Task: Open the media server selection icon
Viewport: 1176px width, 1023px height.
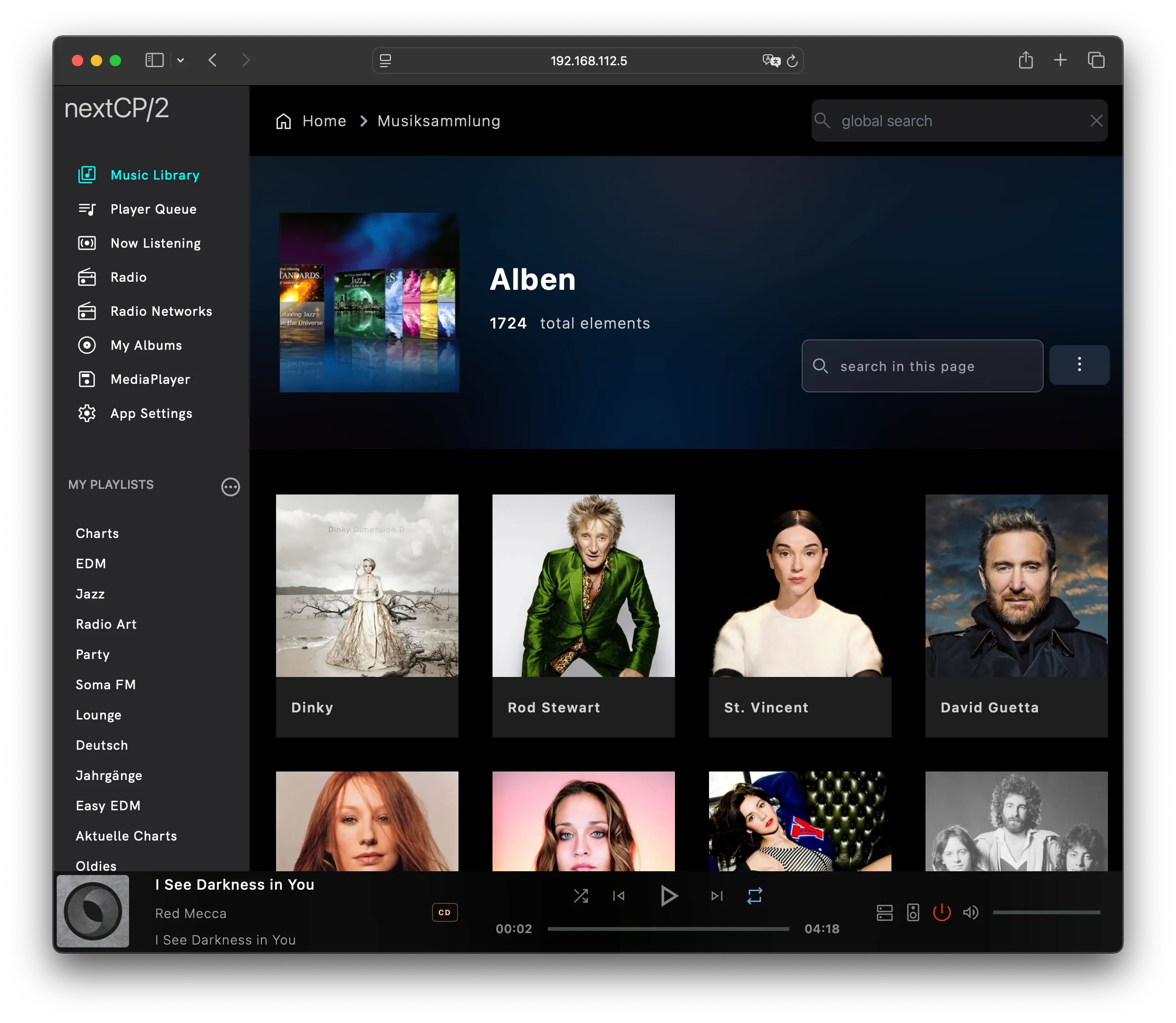Action: [884, 912]
